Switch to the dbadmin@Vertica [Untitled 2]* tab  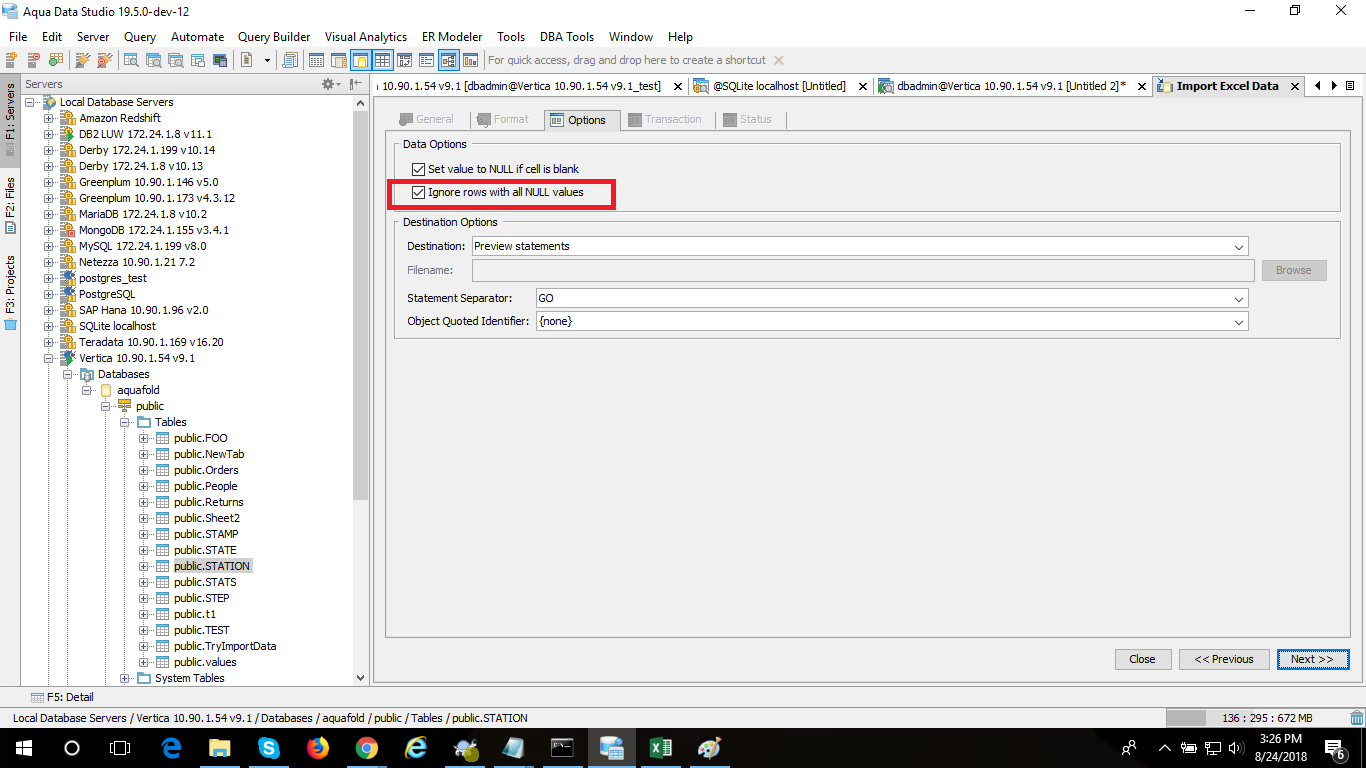point(1012,86)
